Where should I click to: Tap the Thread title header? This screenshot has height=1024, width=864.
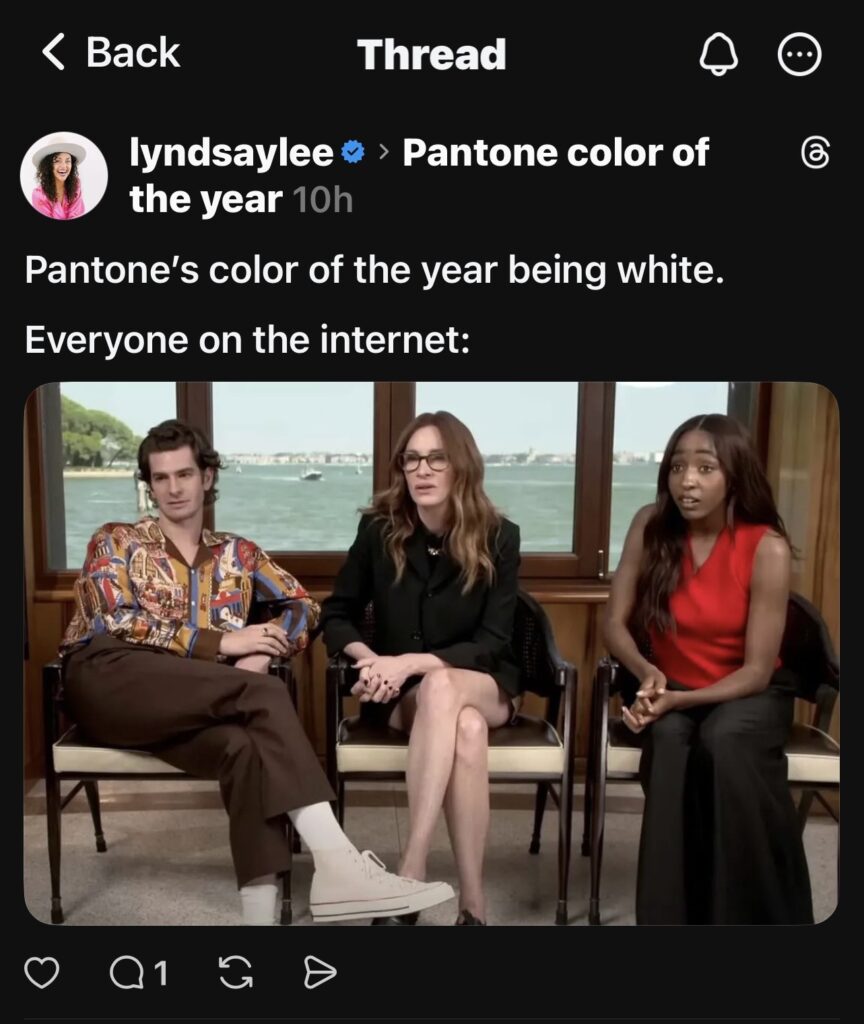point(432,54)
